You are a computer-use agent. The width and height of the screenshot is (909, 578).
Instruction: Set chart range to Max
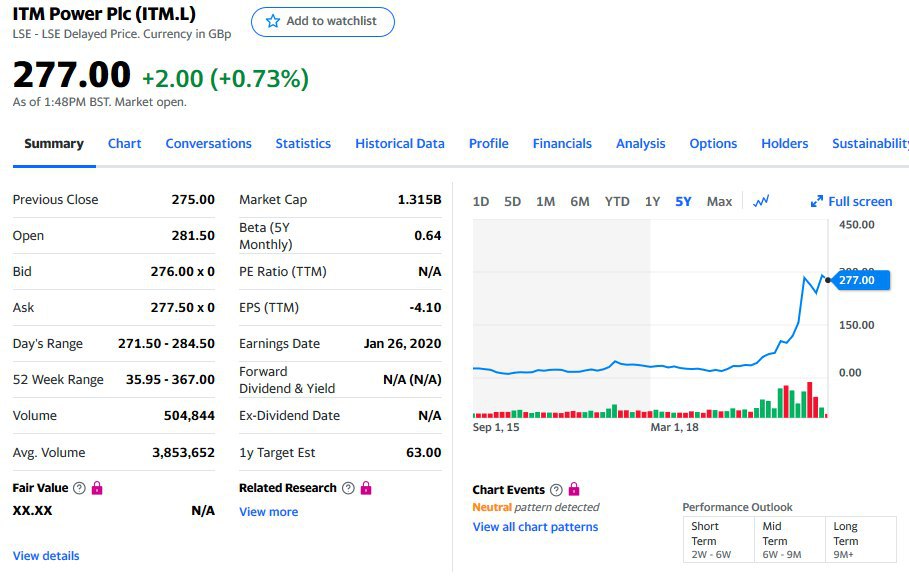tap(719, 202)
